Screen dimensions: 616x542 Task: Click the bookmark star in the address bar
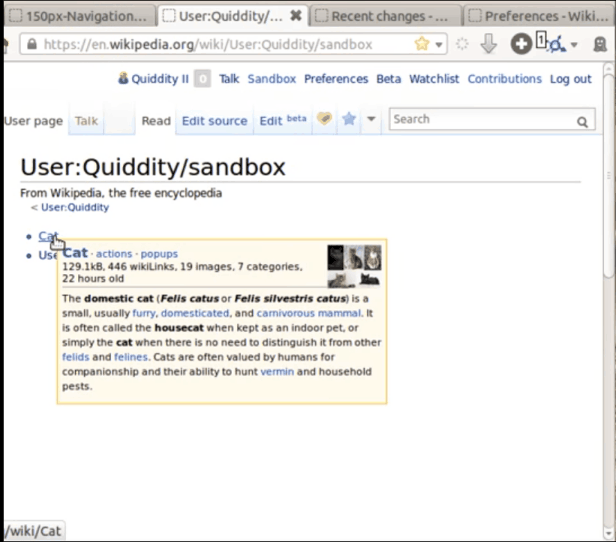(422, 44)
